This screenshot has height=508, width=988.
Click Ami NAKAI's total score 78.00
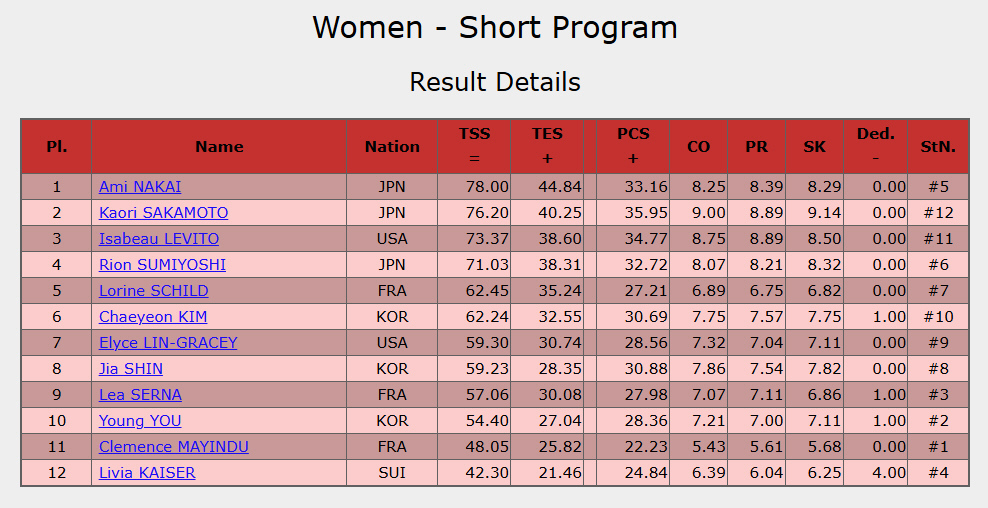pyautogui.click(x=489, y=187)
